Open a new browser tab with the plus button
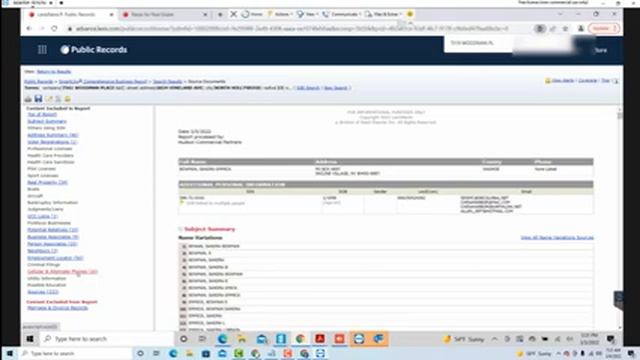 [x=220, y=14]
